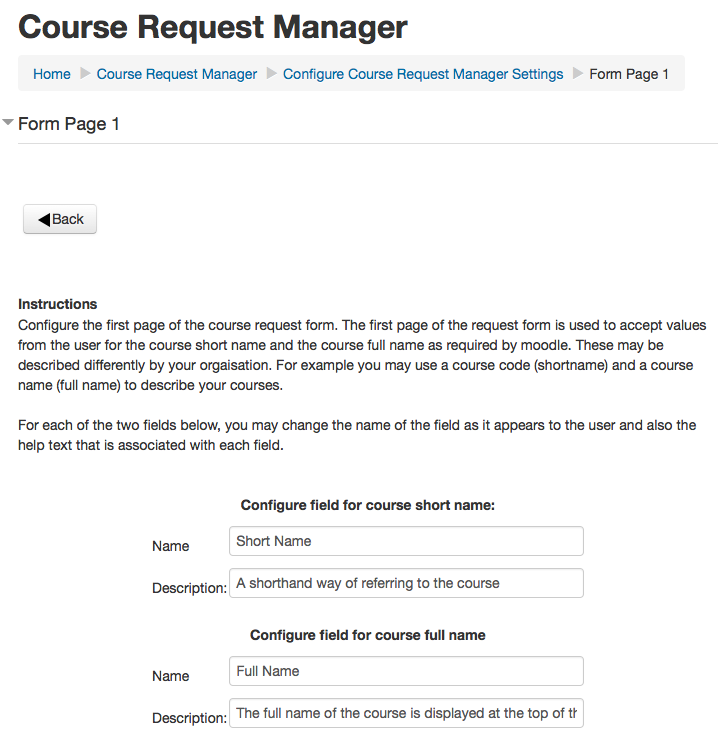Open the Course Request Manager breadcrumb link

pyautogui.click(x=177, y=74)
